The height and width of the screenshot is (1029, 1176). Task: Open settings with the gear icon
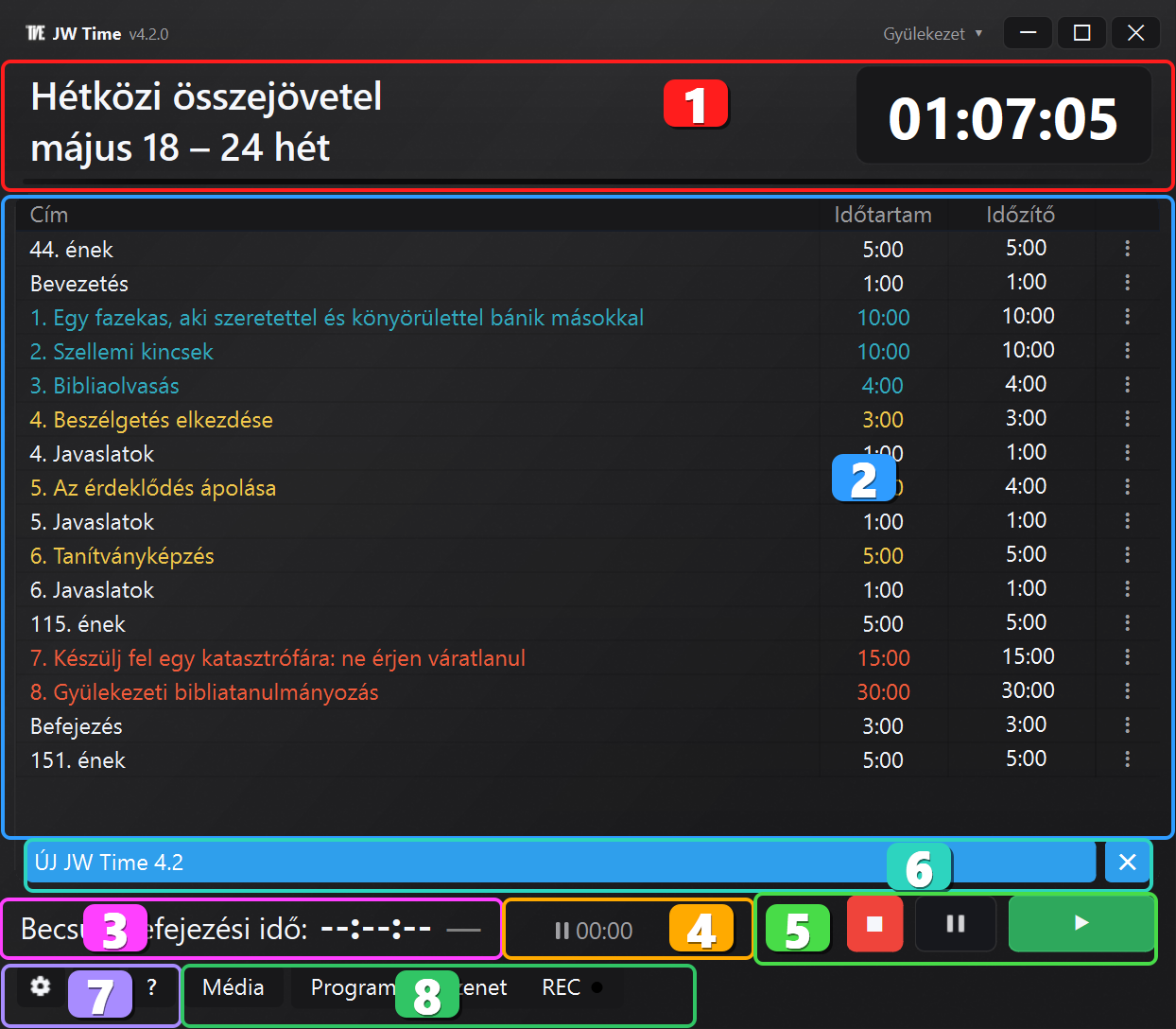40,986
